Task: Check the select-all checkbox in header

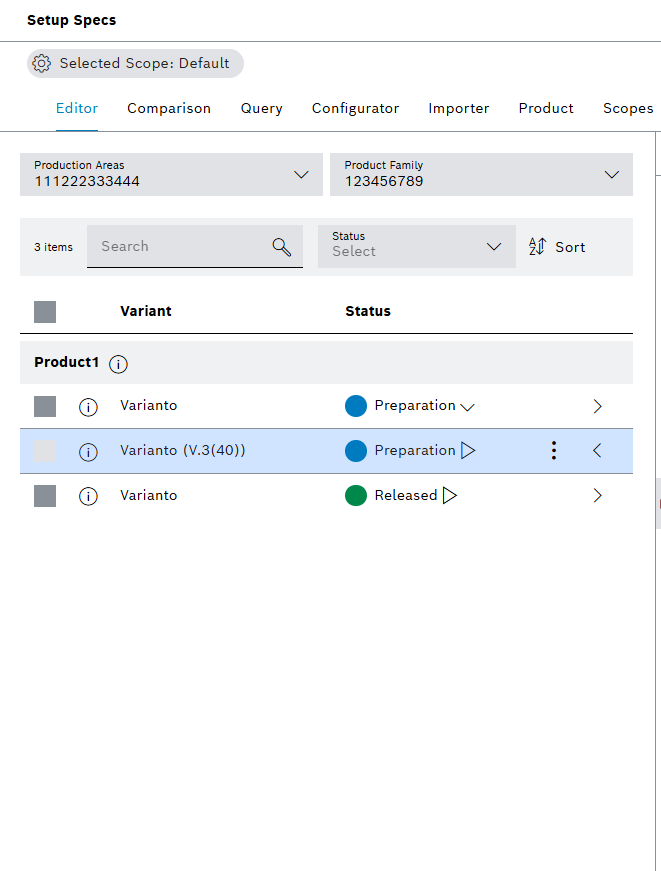Action: pos(44,311)
